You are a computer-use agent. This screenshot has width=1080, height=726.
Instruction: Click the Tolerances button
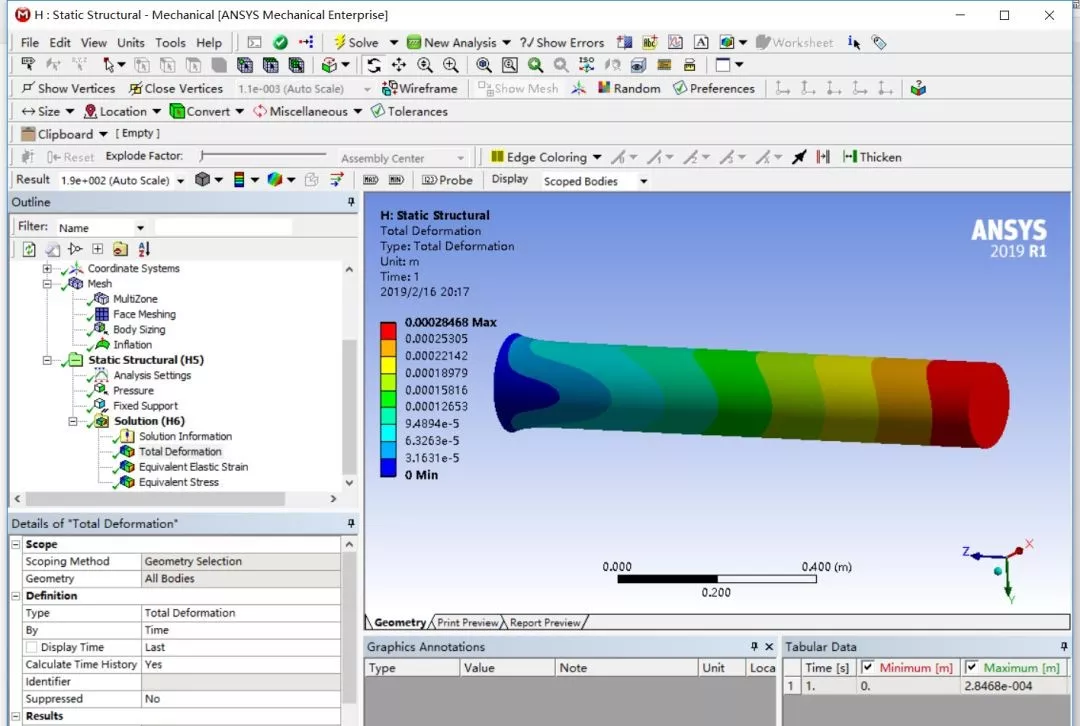tap(409, 112)
